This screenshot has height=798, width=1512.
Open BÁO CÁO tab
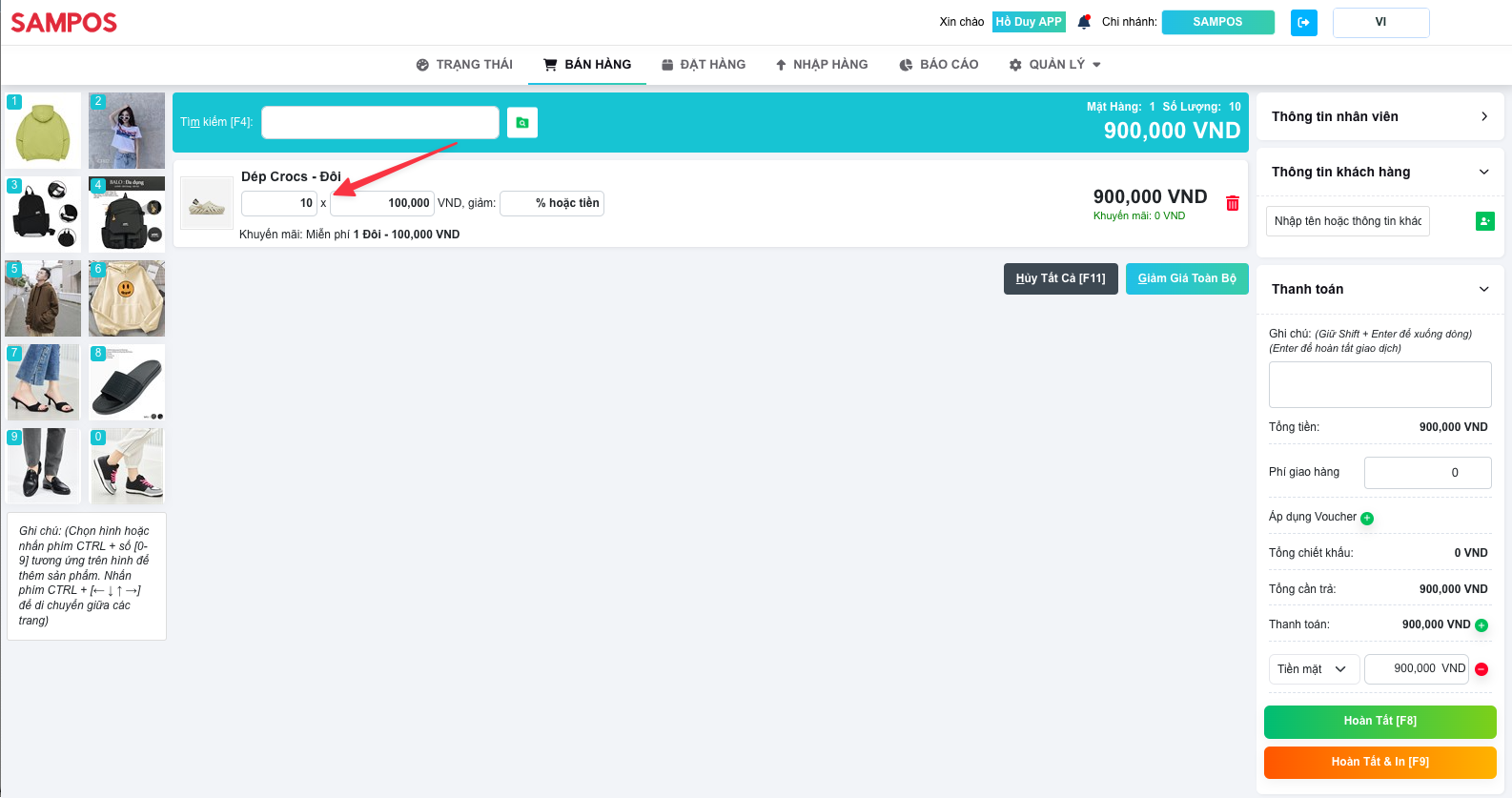point(939,65)
